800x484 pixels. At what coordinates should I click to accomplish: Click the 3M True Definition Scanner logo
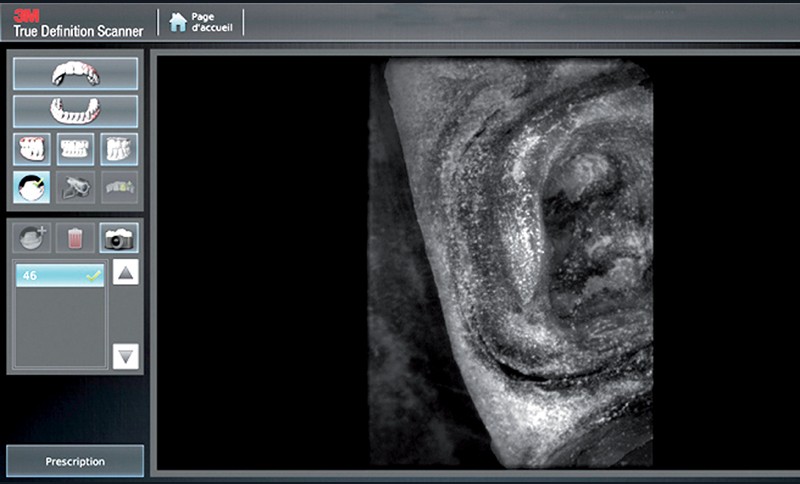tap(78, 22)
